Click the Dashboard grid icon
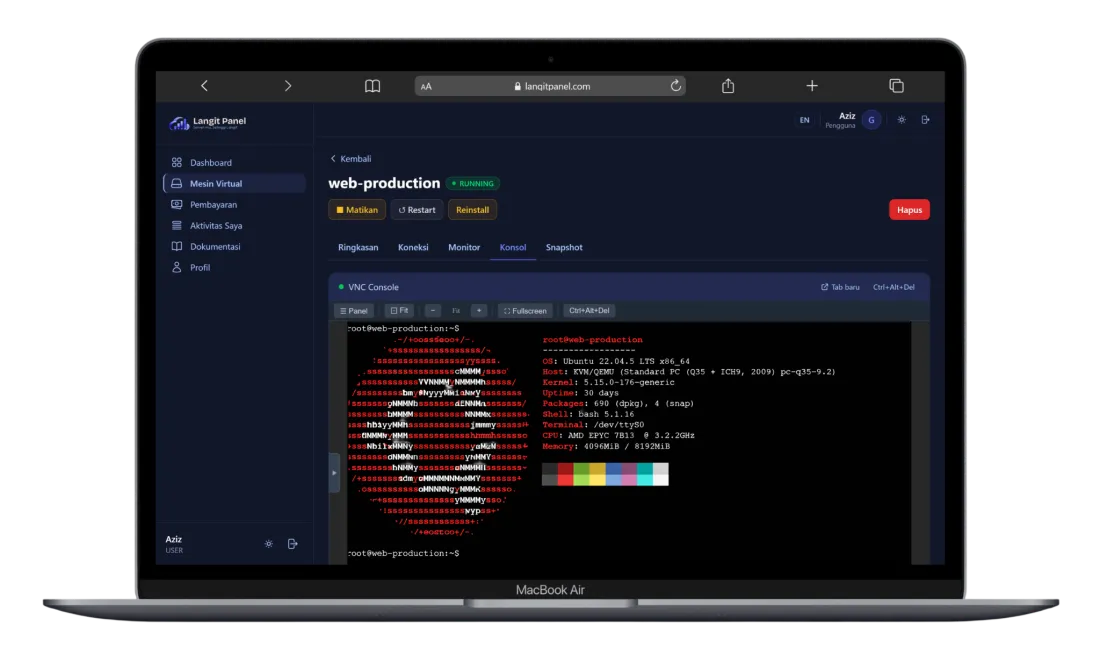The height and width of the screenshot is (661, 1100). (x=177, y=162)
